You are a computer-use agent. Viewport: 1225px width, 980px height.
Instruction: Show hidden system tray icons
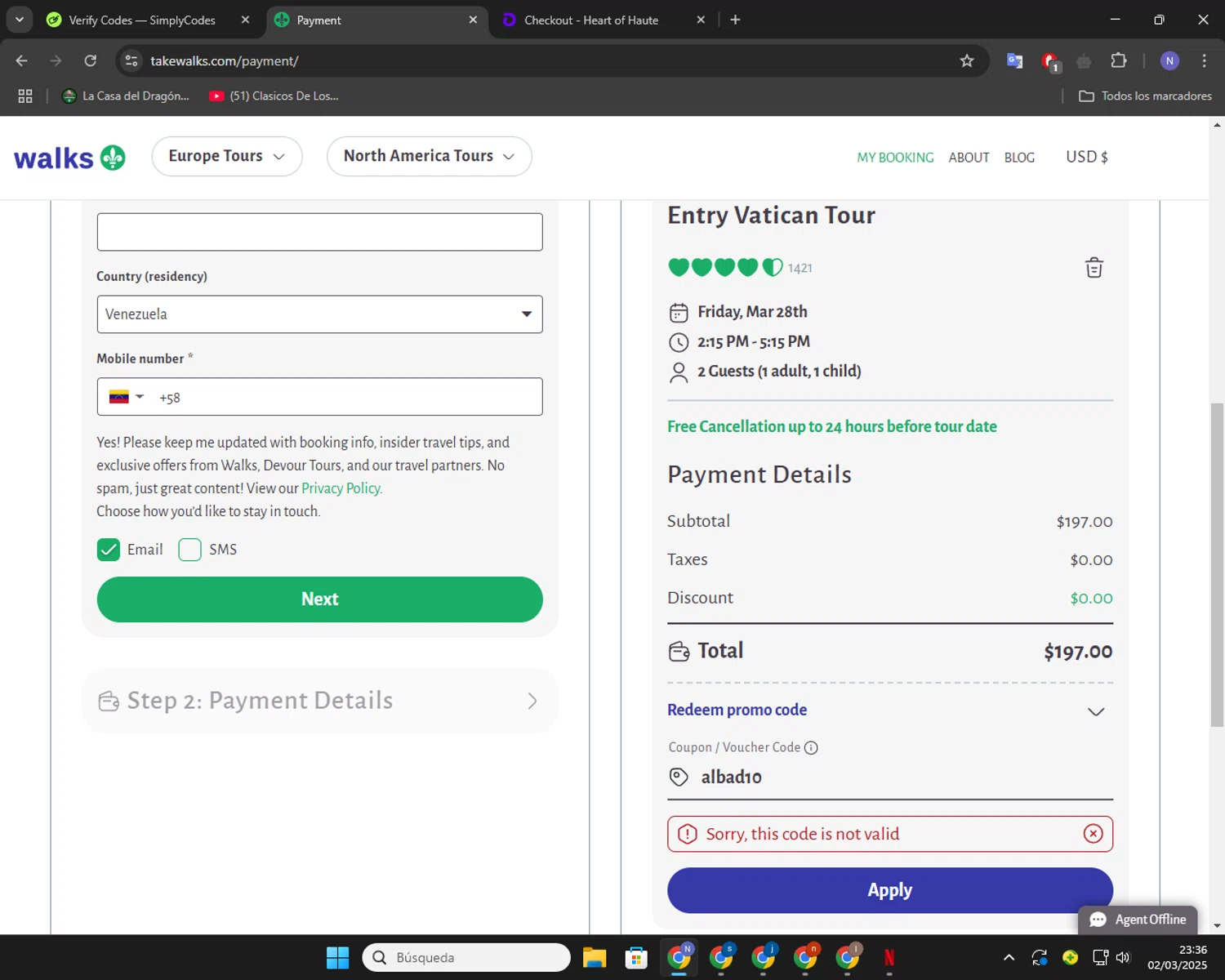click(x=1009, y=957)
